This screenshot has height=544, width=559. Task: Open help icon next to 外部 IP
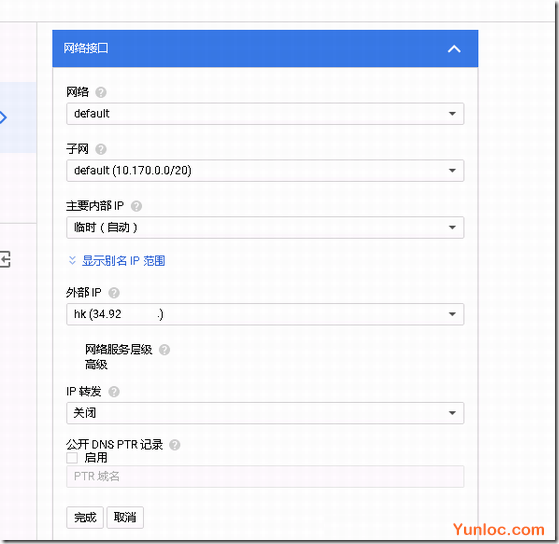pyautogui.click(x=114, y=293)
